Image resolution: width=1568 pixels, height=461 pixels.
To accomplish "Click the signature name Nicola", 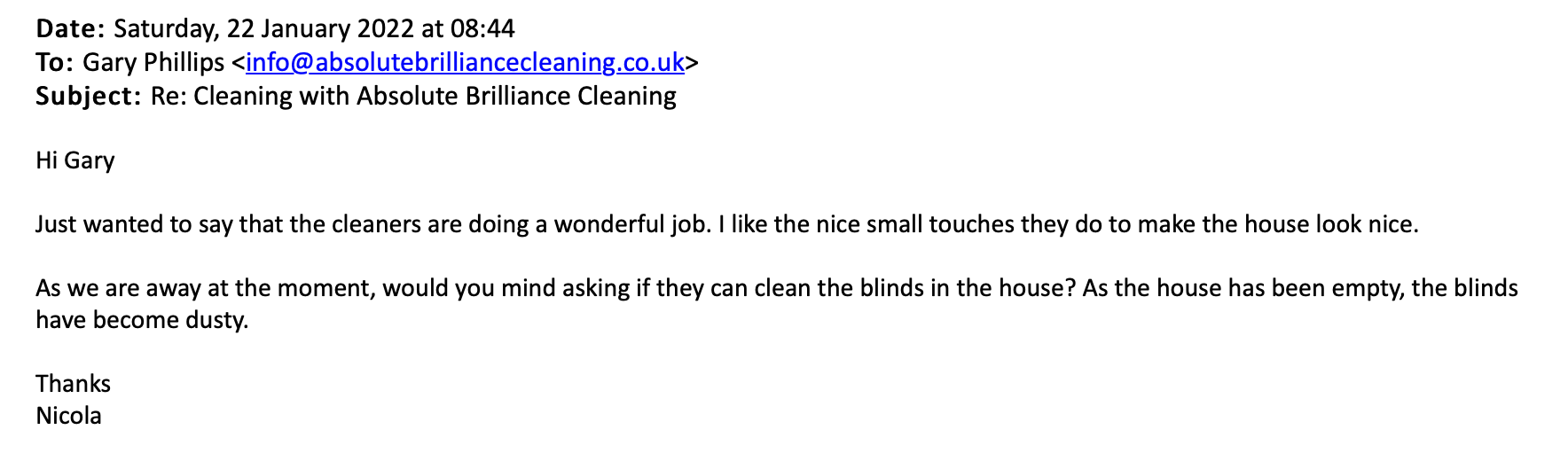I will pyautogui.click(x=68, y=416).
